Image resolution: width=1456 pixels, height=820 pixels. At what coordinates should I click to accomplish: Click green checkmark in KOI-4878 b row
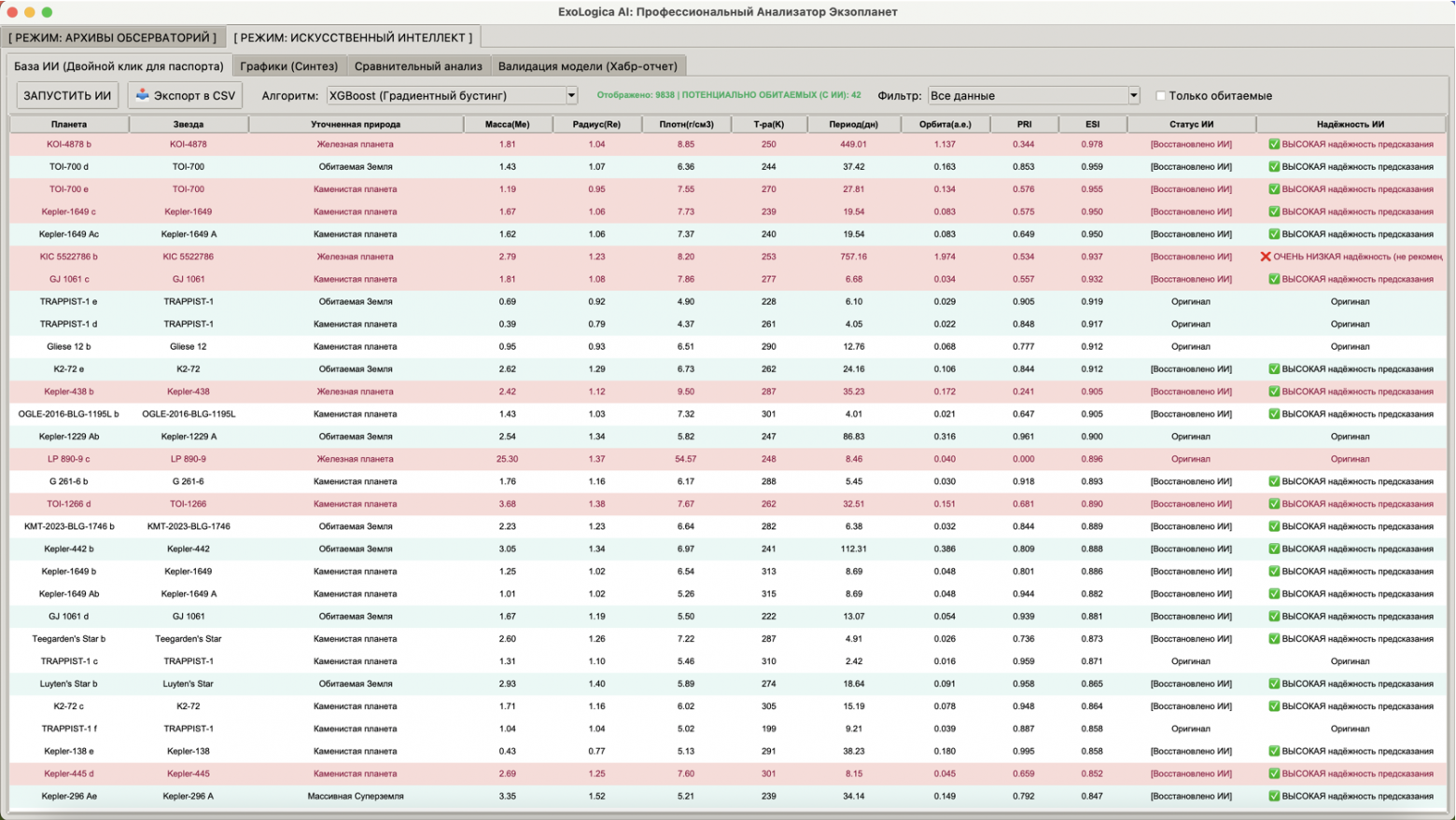pos(1274,145)
